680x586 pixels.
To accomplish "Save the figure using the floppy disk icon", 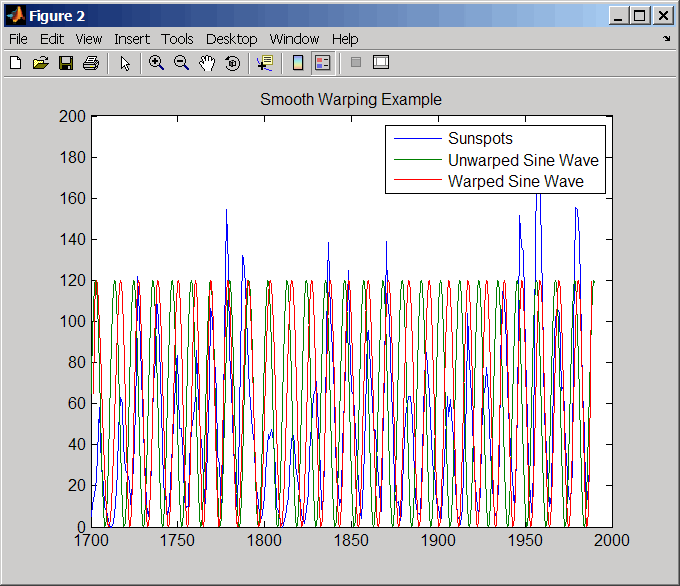I will 66,63.
